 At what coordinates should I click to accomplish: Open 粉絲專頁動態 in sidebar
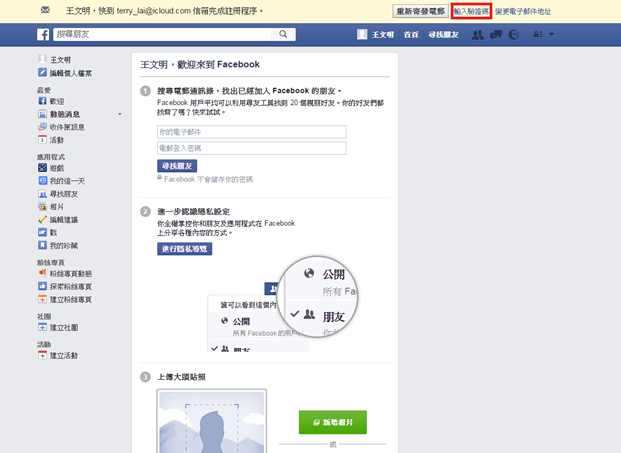point(65,273)
